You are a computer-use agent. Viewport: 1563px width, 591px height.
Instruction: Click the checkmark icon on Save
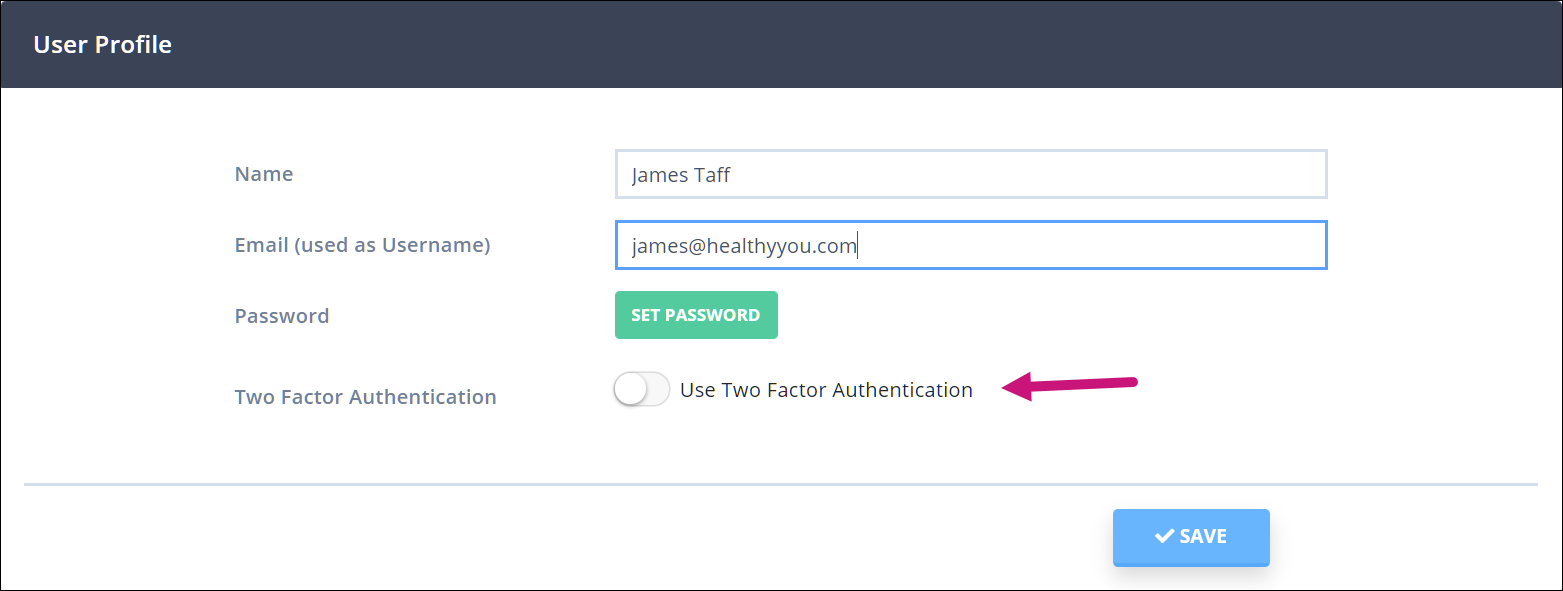click(1164, 536)
